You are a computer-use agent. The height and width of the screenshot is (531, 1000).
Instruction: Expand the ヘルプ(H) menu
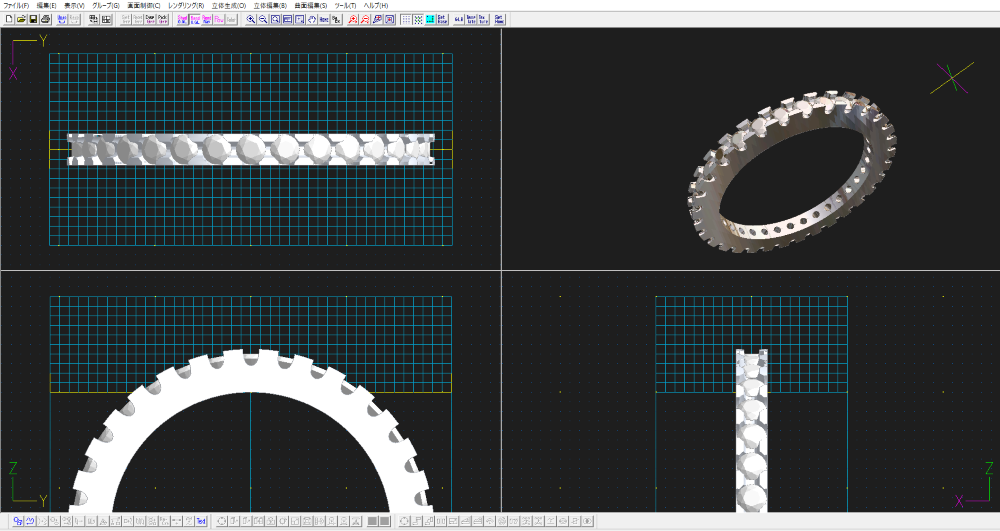tap(376, 5)
